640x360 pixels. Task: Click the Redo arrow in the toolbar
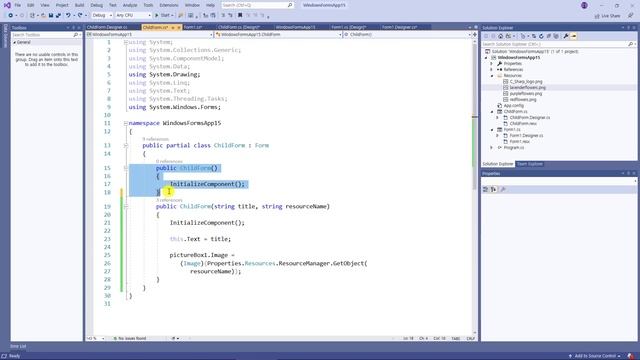(x=80, y=16)
